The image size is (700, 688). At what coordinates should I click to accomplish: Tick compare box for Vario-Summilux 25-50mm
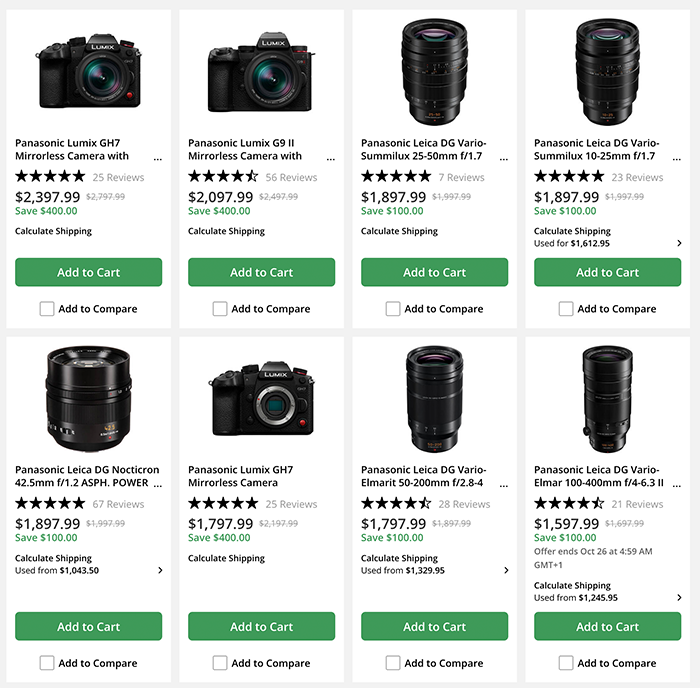pyautogui.click(x=393, y=309)
